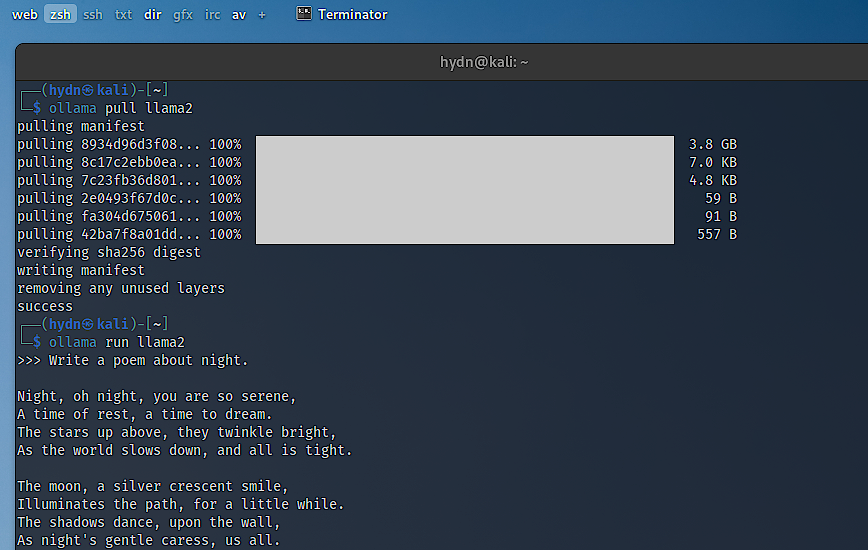The width and height of the screenshot is (868, 550).
Task: Select the zsh workspace tab
Action: (x=60, y=15)
